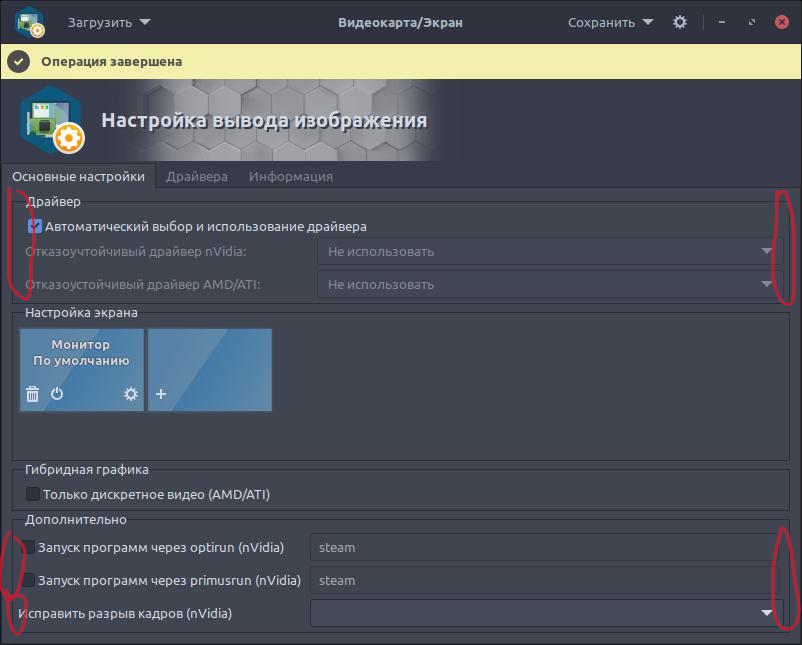Screen dimensions: 802x645
Task: Click the gear icon in title bar
Action: tap(680, 22)
